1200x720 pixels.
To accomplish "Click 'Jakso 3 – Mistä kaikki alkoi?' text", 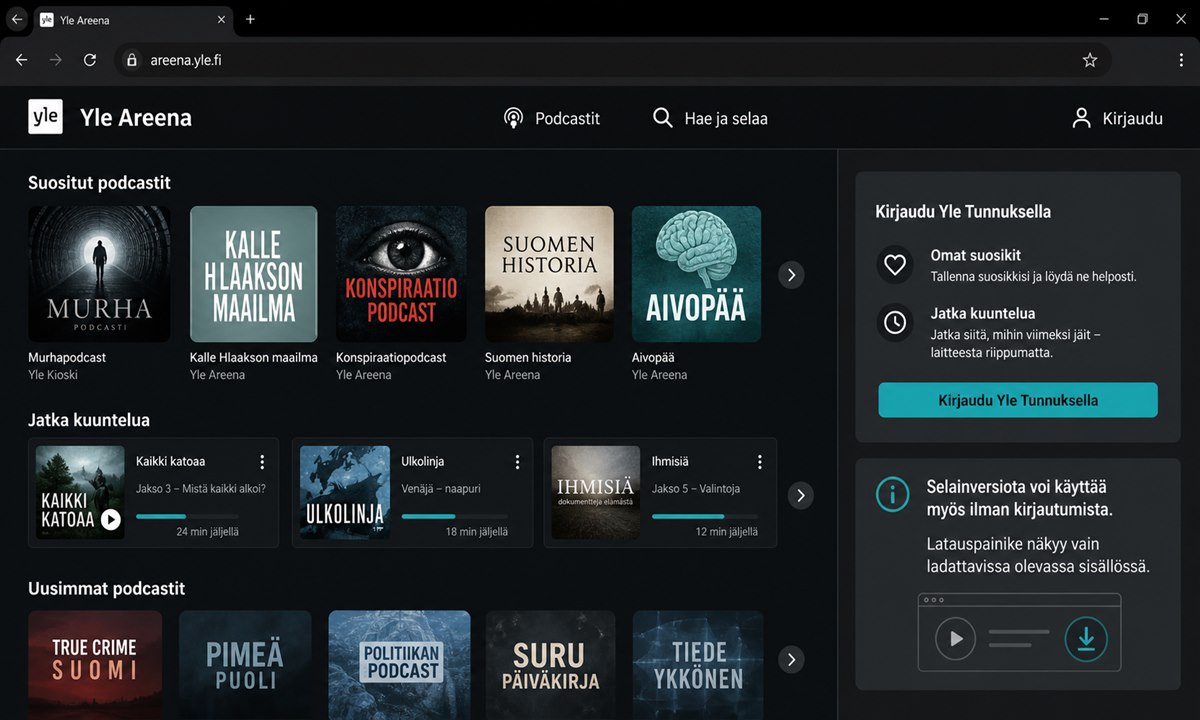I will tap(201, 489).
